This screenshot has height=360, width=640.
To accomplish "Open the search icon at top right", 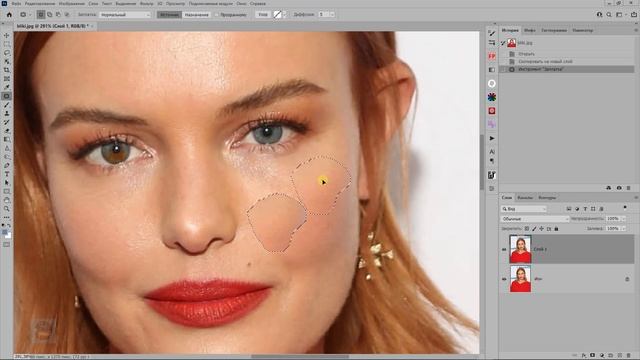I will (609, 14).
